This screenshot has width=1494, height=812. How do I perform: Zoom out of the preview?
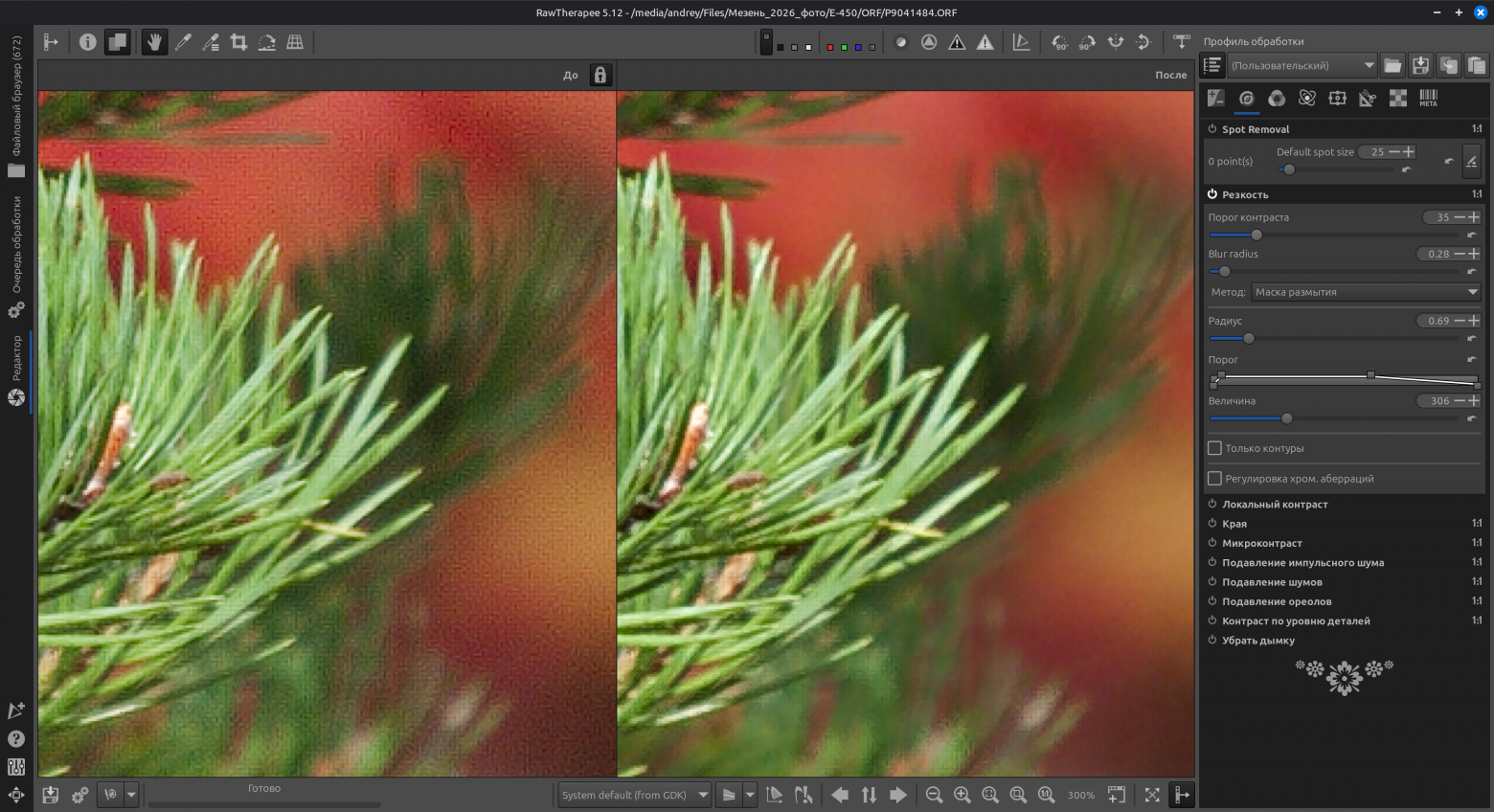[934, 795]
